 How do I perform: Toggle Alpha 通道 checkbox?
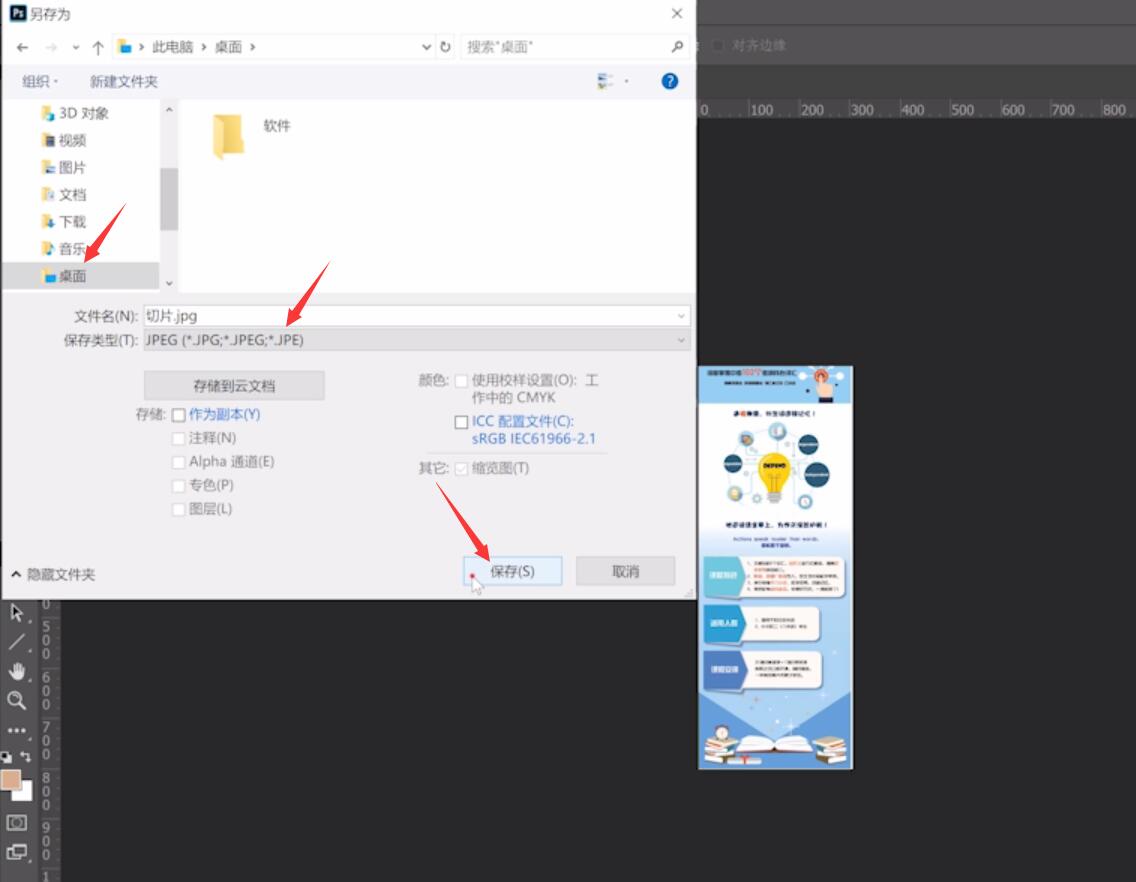[x=178, y=462]
